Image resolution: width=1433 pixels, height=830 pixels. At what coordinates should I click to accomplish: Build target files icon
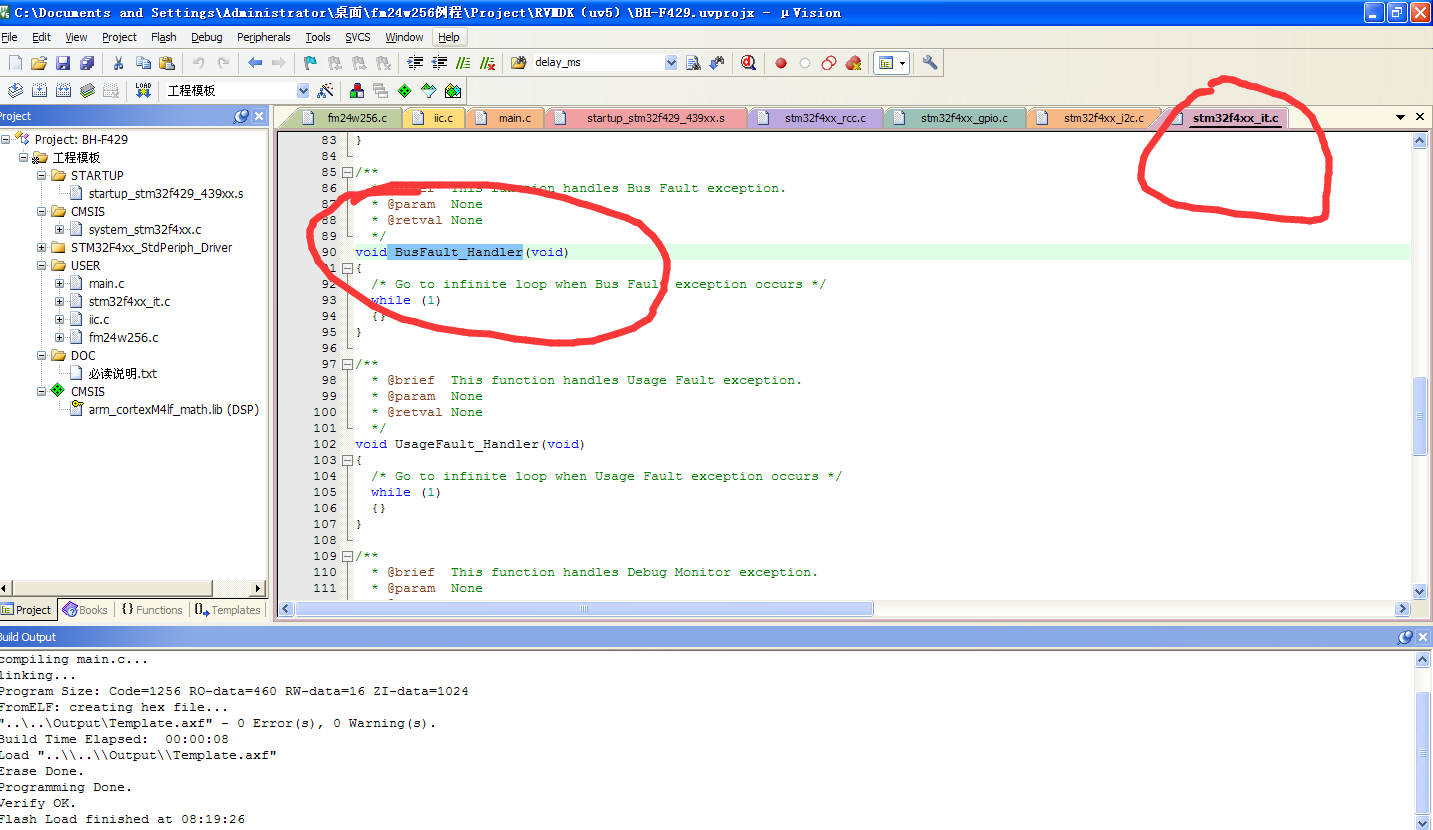click(x=39, y=91)
